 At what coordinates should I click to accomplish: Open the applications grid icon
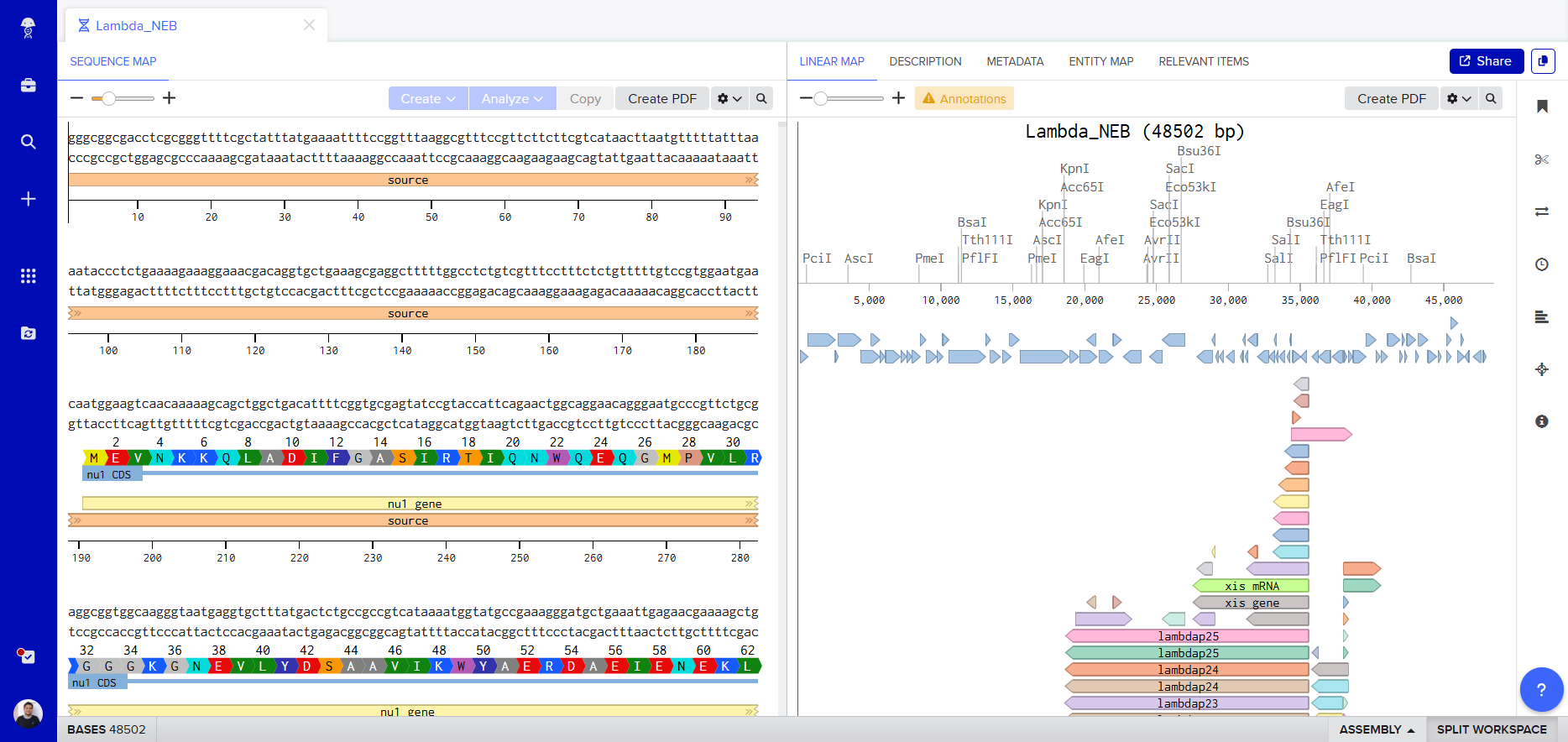[x=28, y=276]
